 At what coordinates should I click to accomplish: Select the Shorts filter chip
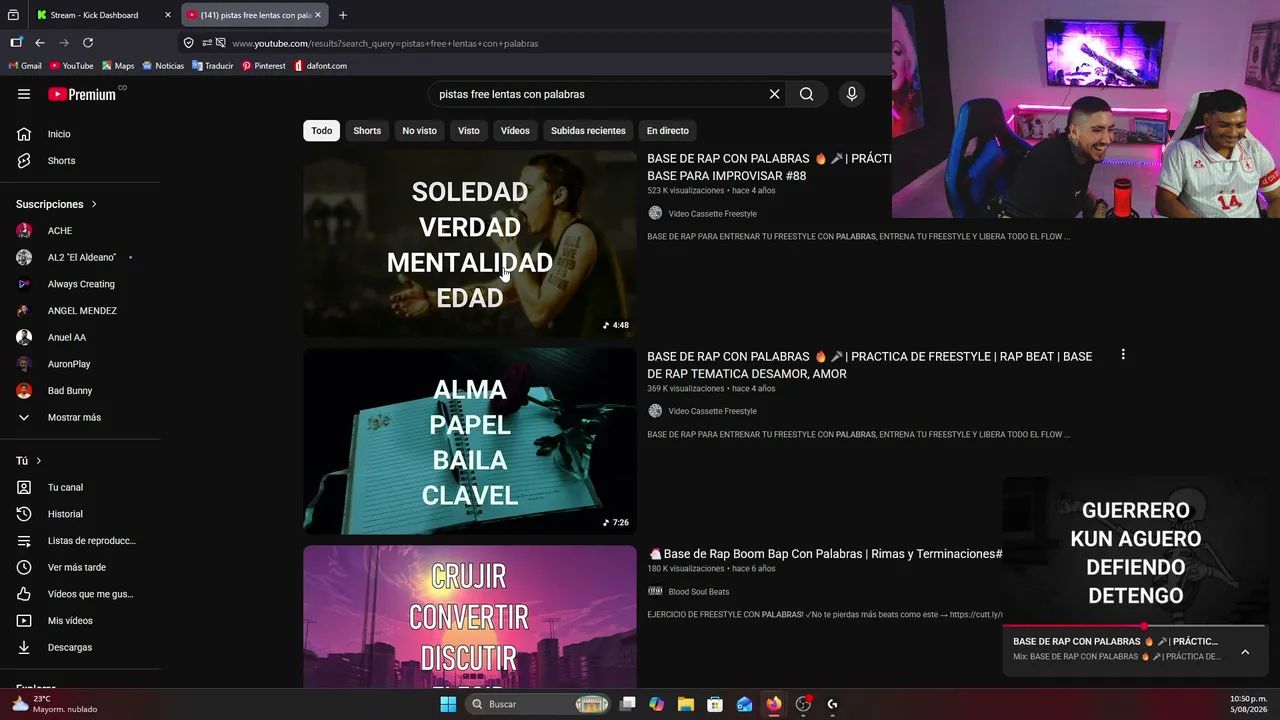pos(367,131)
